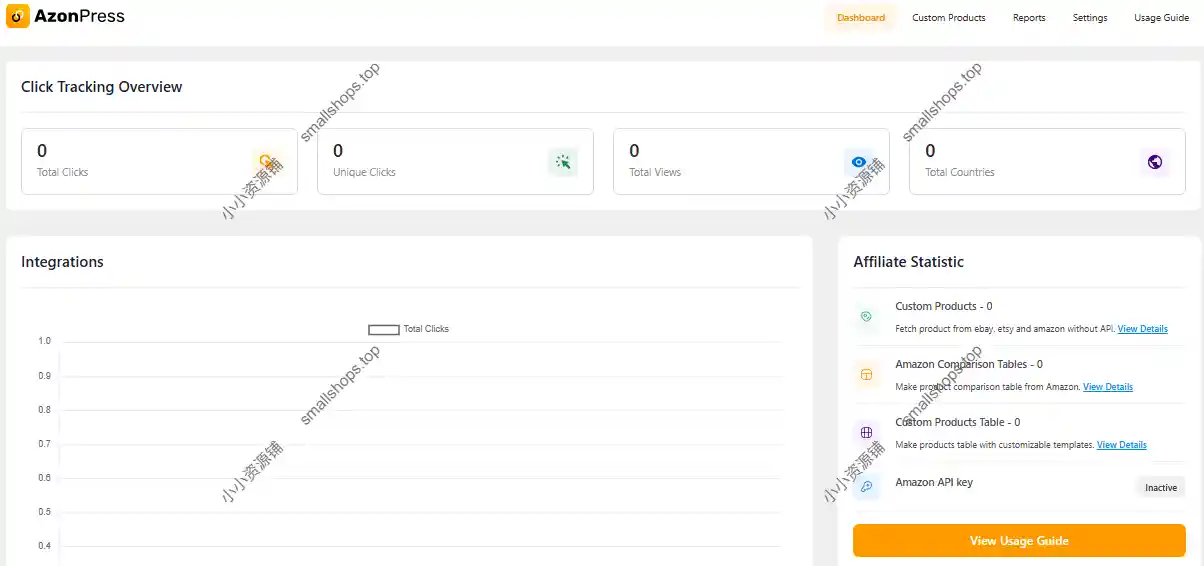Click the Custom Products - 0 title

944,306
